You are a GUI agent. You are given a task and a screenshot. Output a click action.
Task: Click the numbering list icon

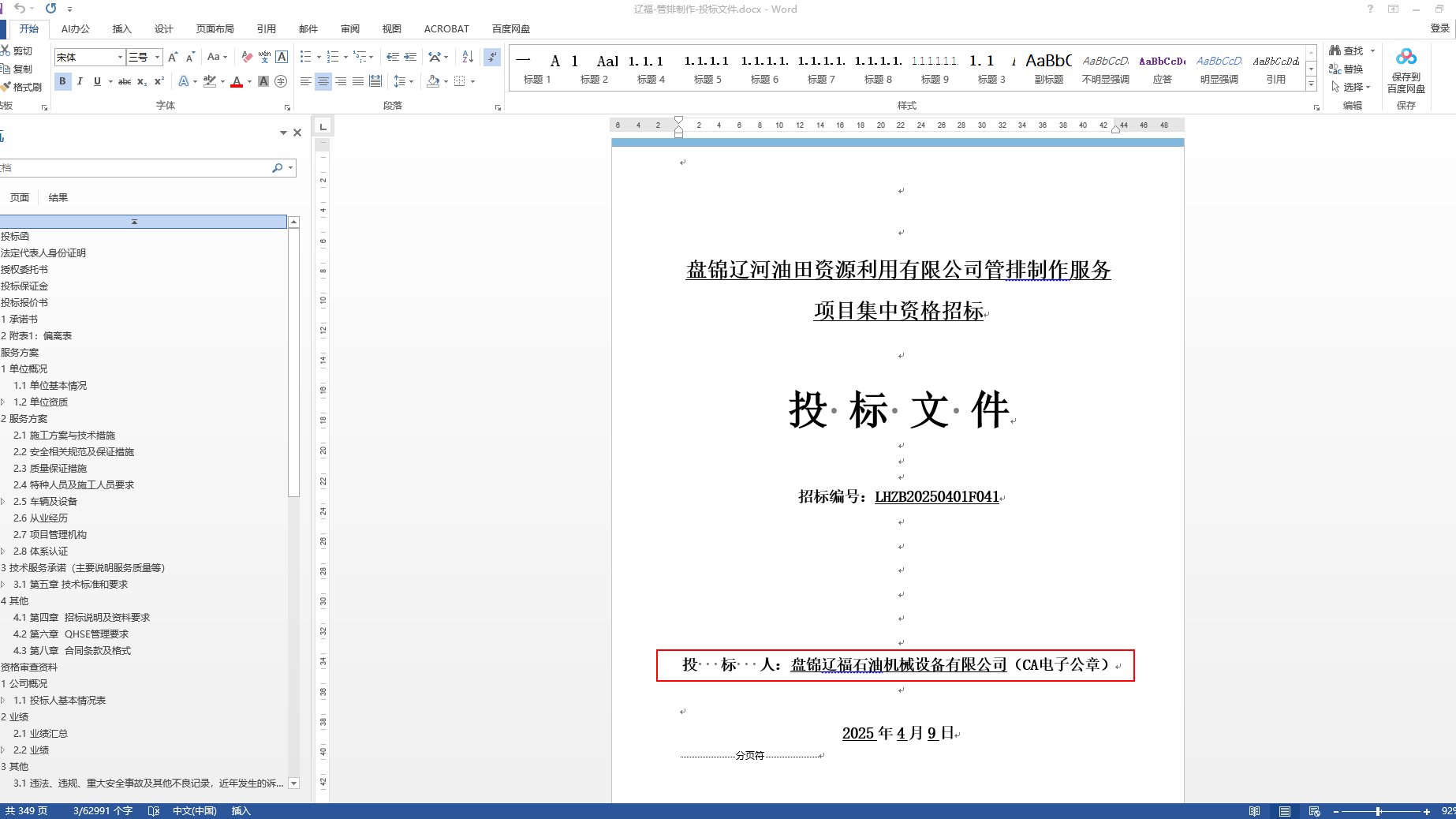(333, 57)
